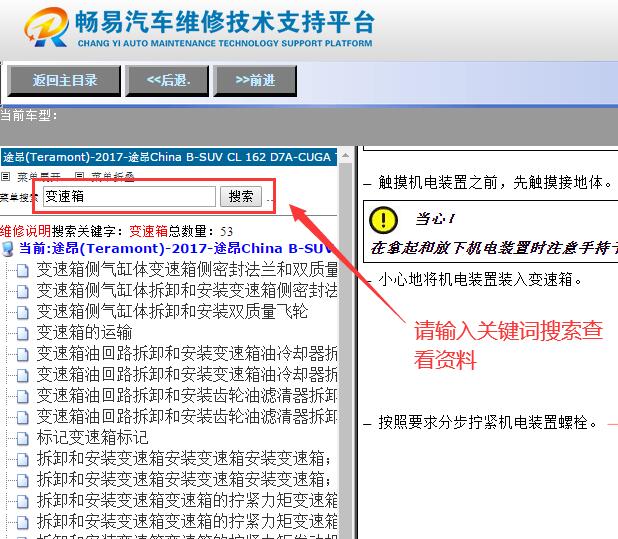618x539 pixels.
Task: Click the line 小心地将机电装置装入变速箱
Action: [480, 279]
